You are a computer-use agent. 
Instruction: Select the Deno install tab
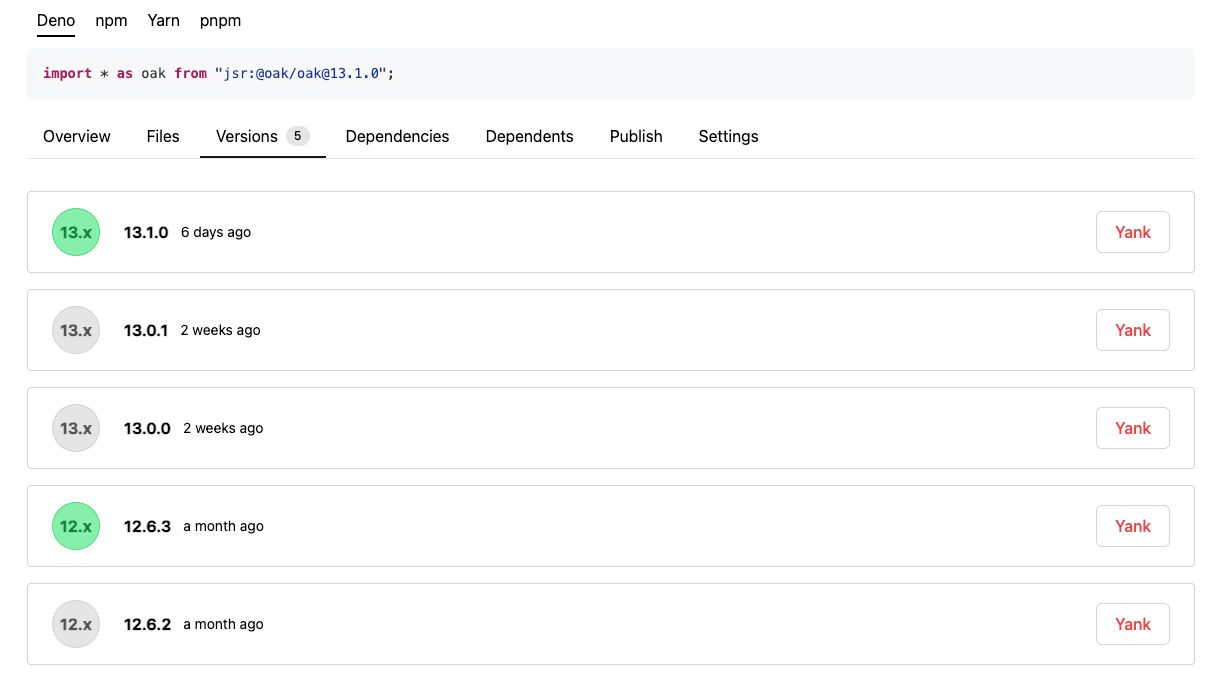click(56, 20)
